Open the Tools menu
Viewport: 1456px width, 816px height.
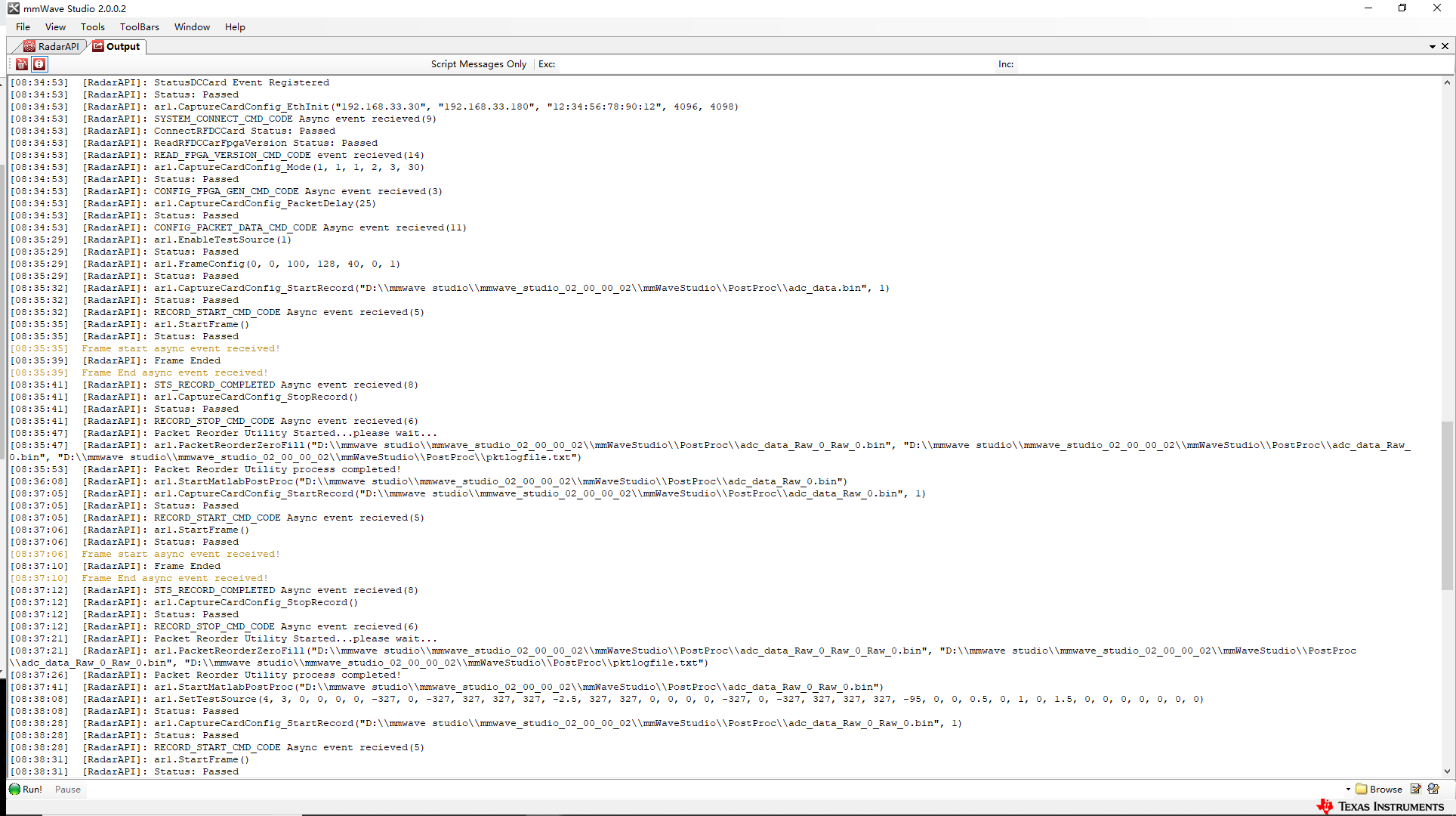(x=93, y=26)
